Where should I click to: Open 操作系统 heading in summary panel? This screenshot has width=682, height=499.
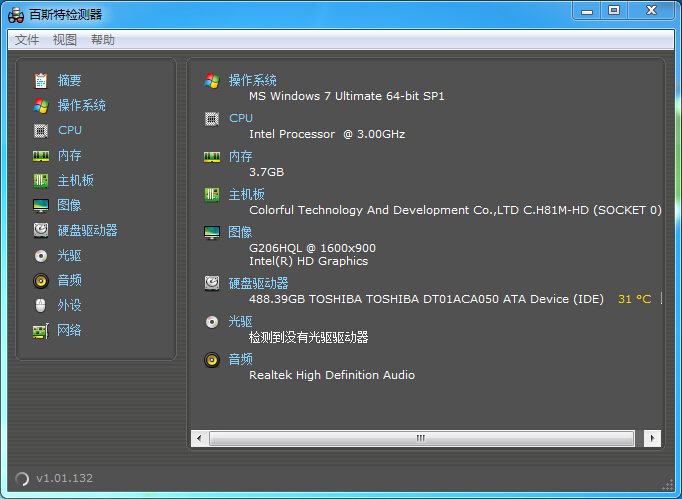coord(253,80)
